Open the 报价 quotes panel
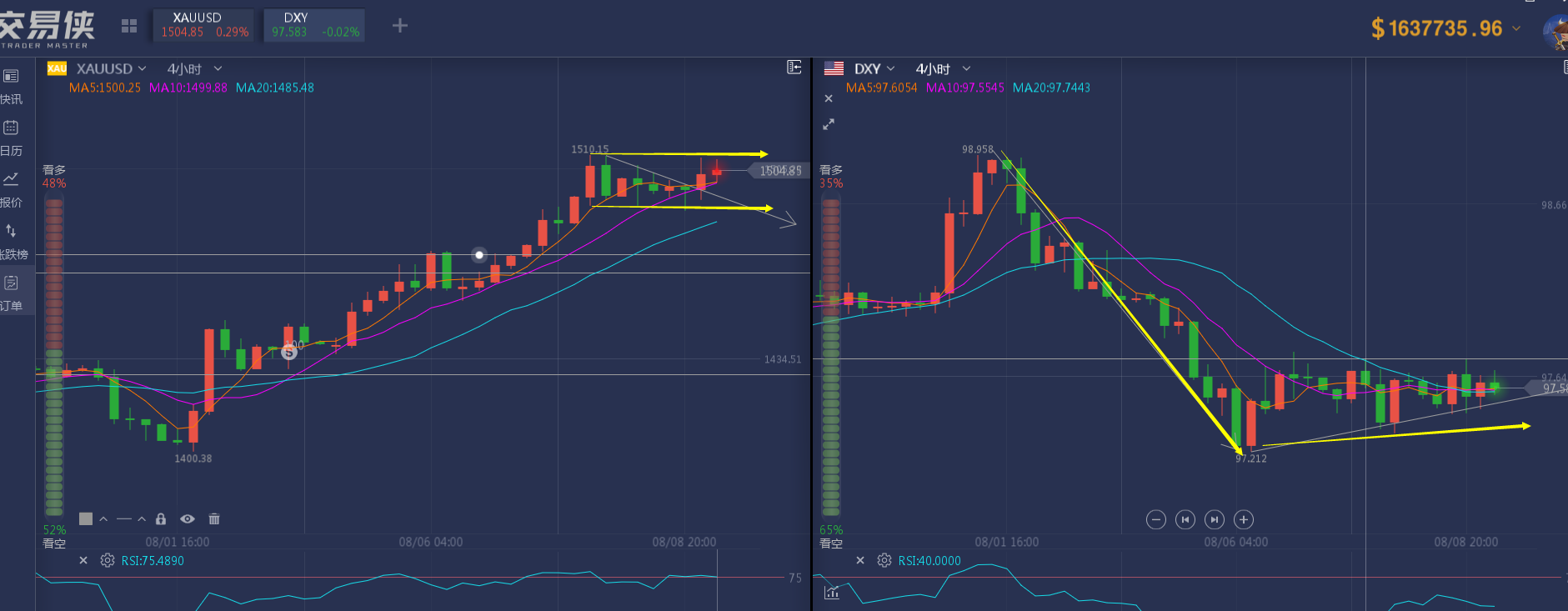Screen dimensions: 1568x611 pyautogui.click(x=11, y=188)
